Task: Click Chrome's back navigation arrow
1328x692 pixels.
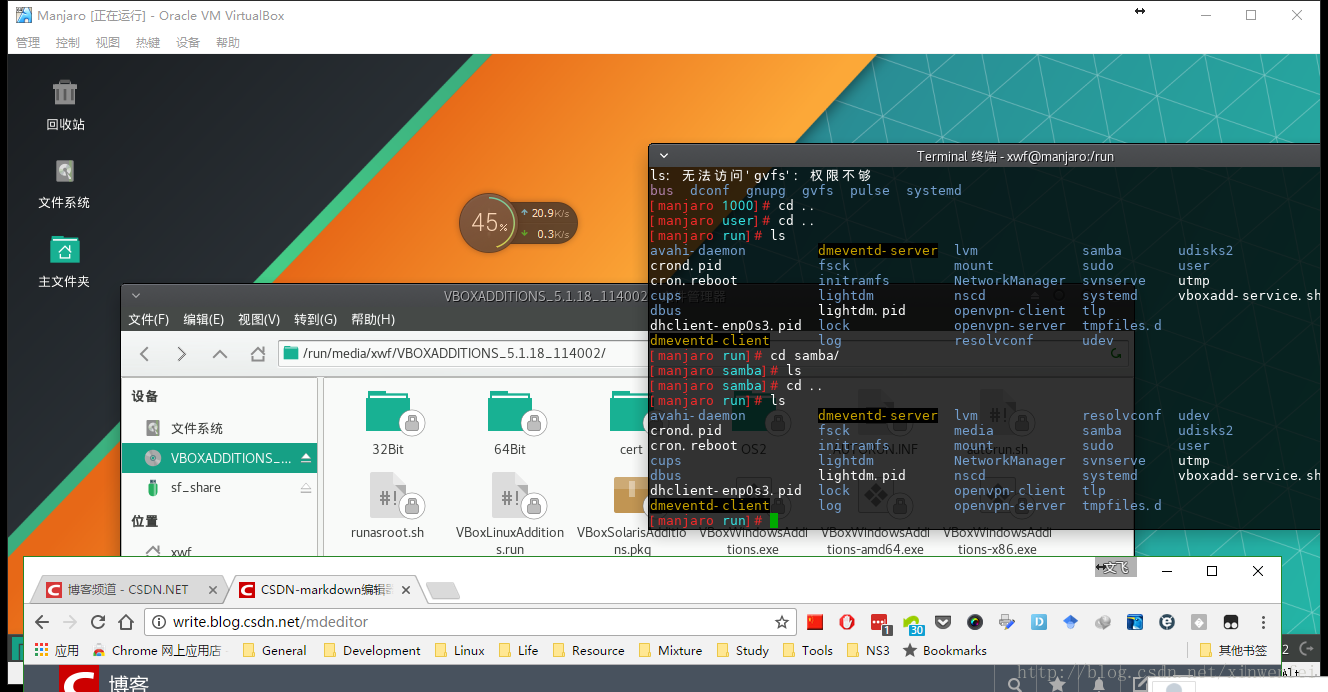Action: click(x=42, y=622)
